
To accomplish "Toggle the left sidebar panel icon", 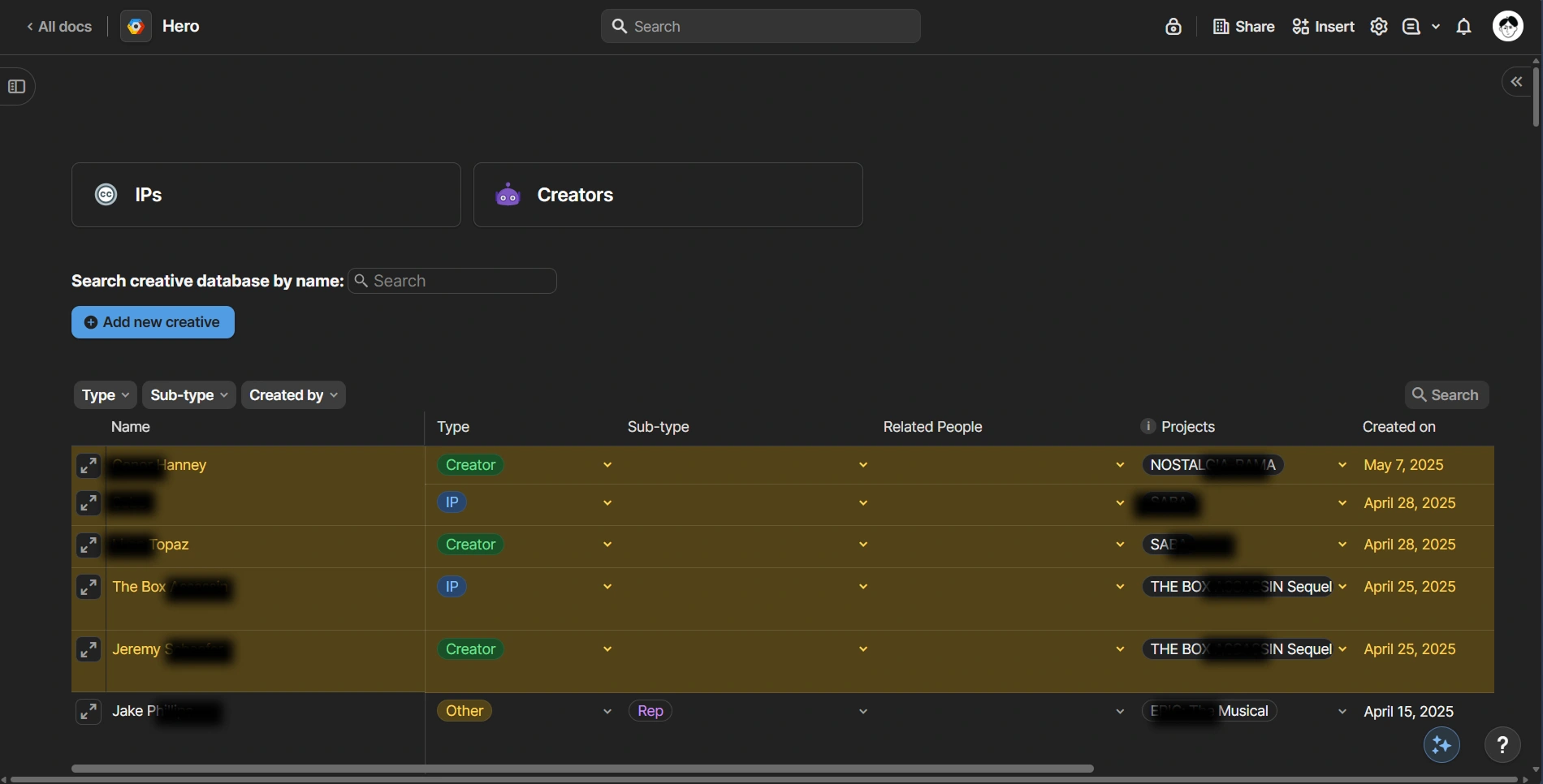I will (17, 87).
